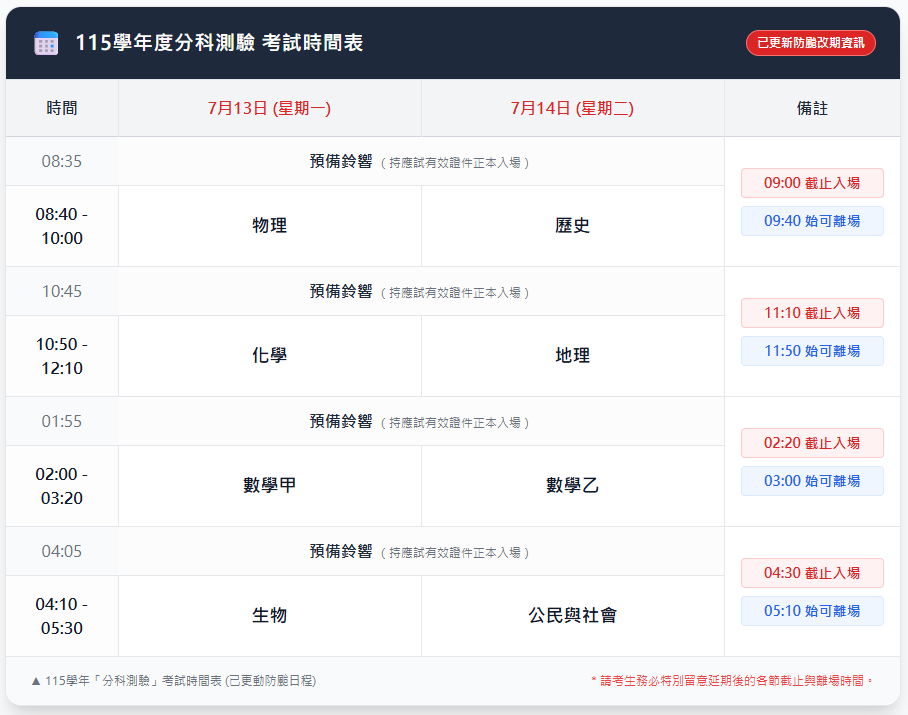Click the 09:00 截止入場 tag
The height and width of the screenshot is (715, 908).
point(812,183)
